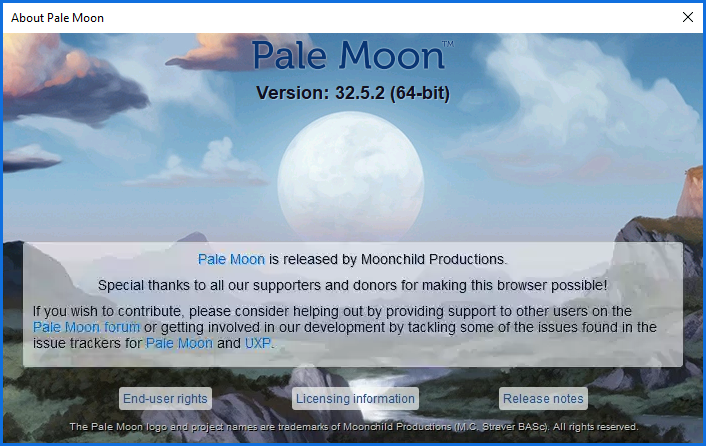
Task: Visit the Pale Moon forum link
Action: [x=86, y=327]
